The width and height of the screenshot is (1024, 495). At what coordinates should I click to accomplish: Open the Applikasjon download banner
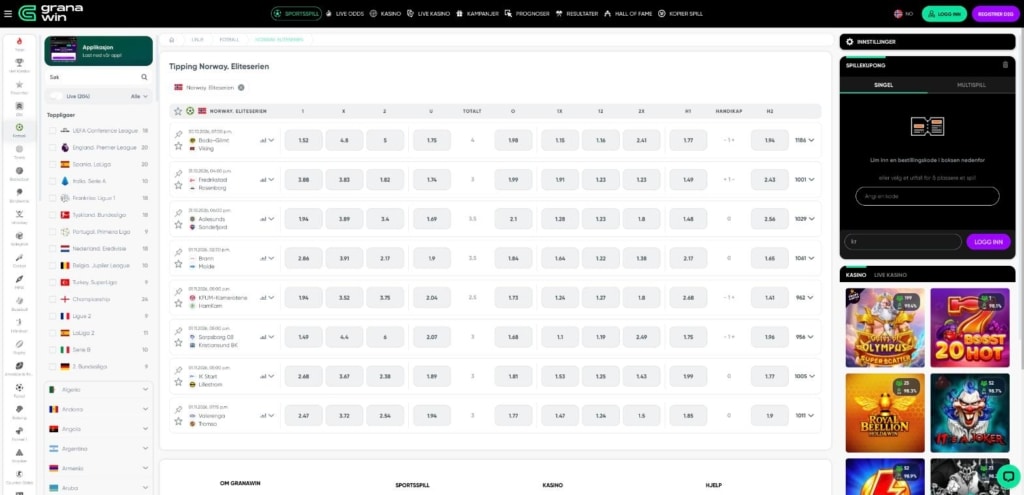99,51
